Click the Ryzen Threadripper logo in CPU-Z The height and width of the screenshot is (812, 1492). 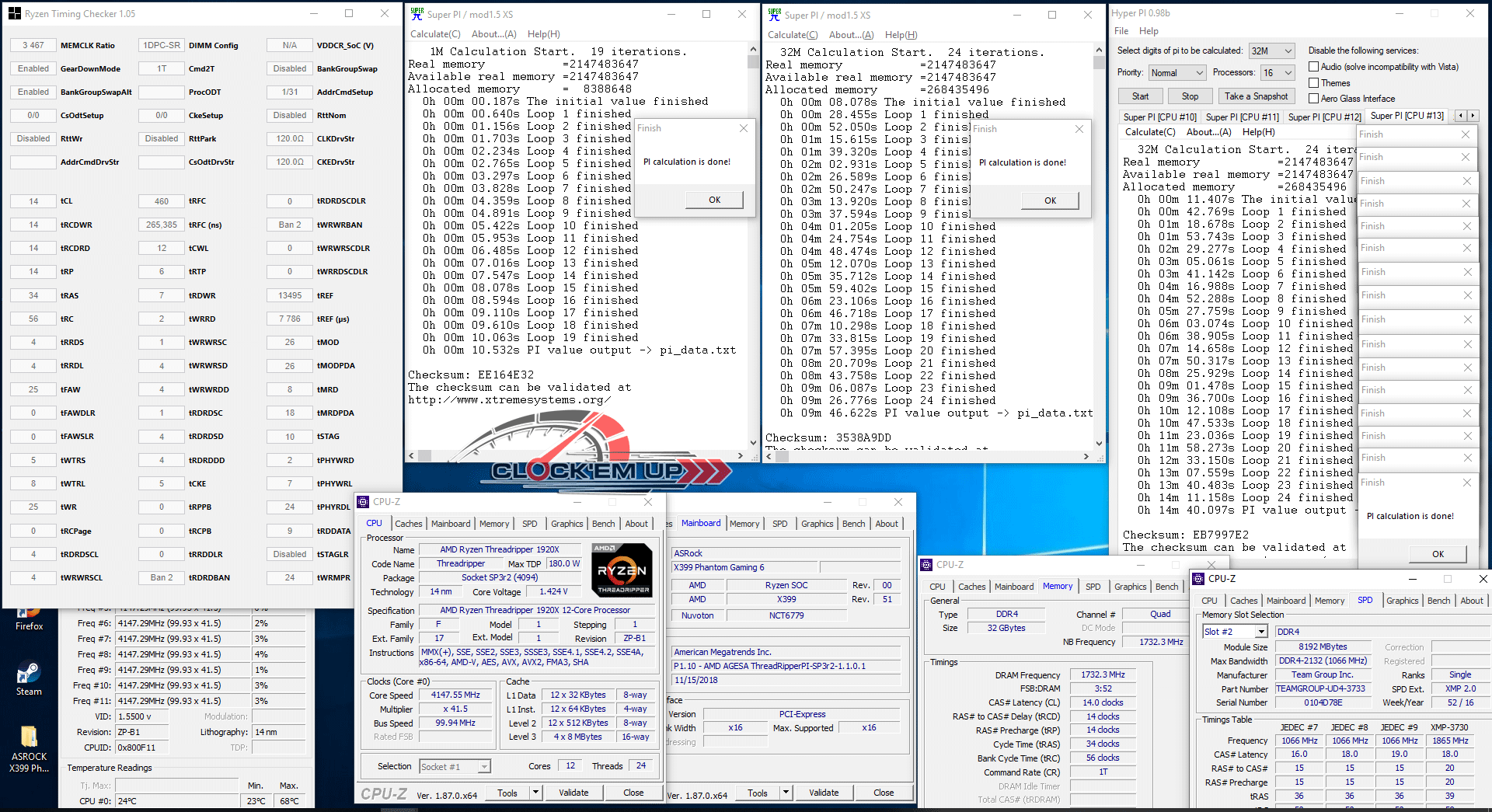[622, 570]
